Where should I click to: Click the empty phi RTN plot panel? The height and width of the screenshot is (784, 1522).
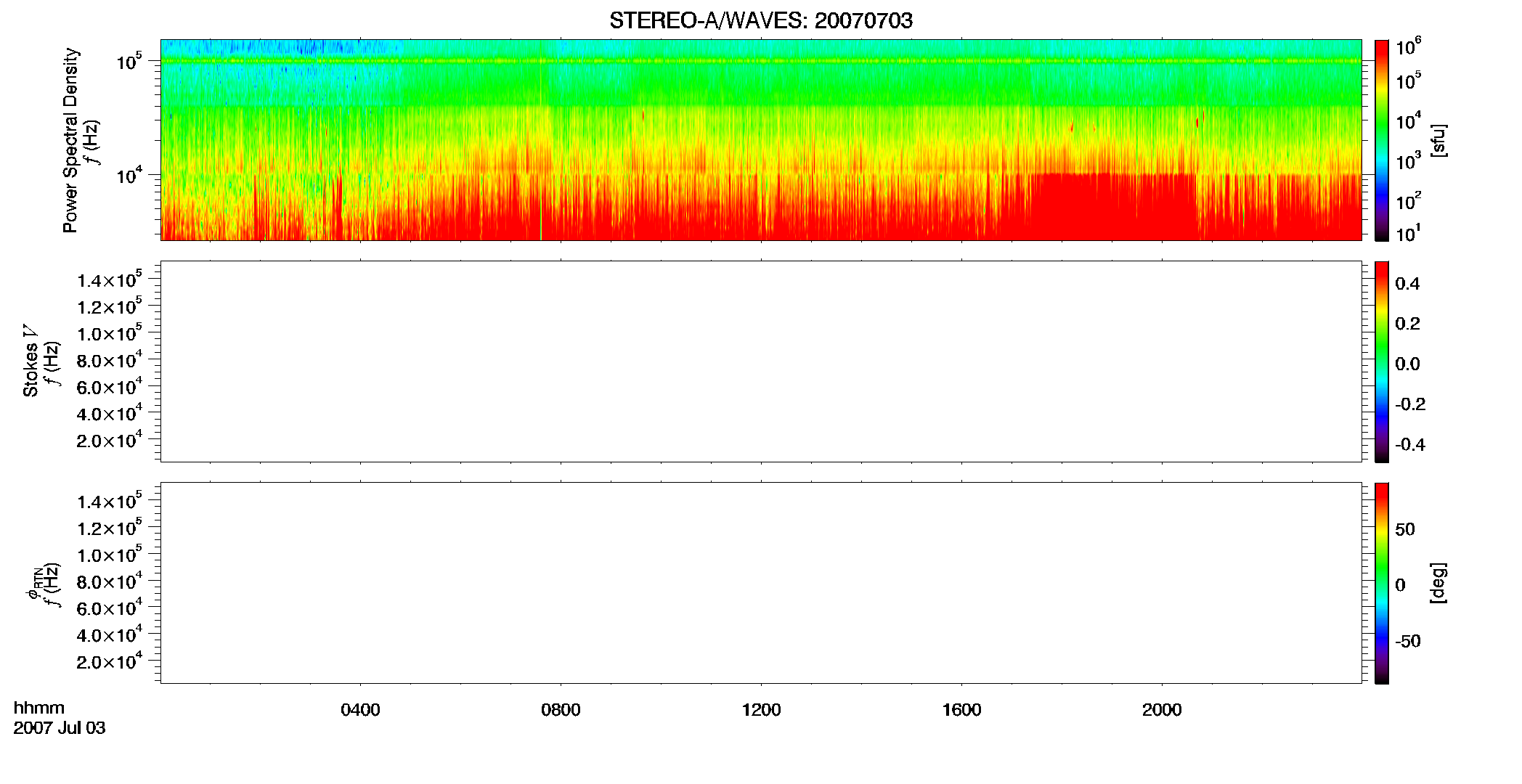pos(761,583)
